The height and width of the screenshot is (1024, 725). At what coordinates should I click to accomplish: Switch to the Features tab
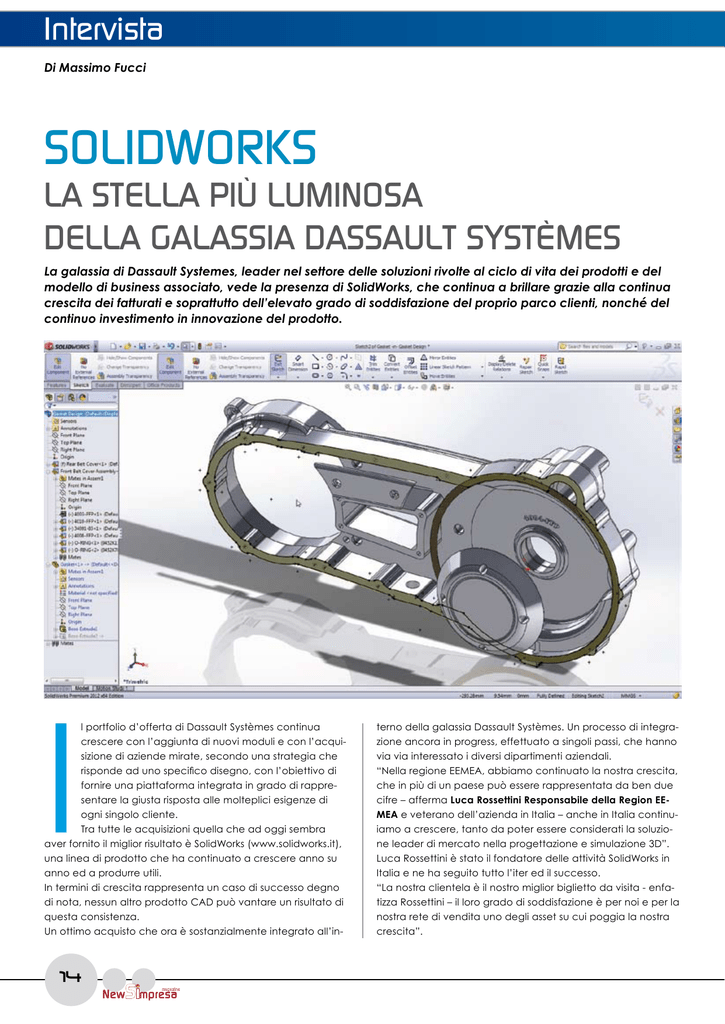(x=56, y=384)
